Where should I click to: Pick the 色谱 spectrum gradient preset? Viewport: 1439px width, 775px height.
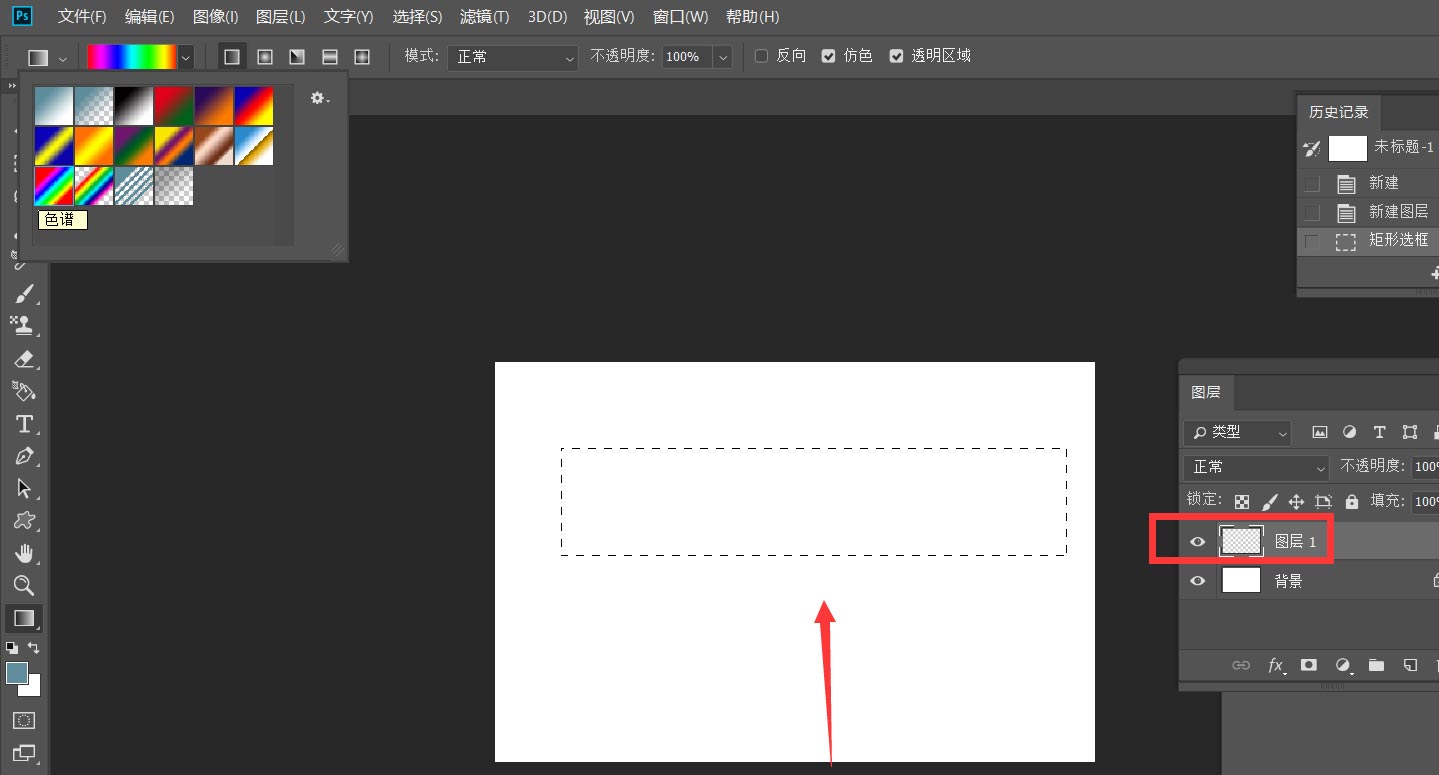click(54, 186)
